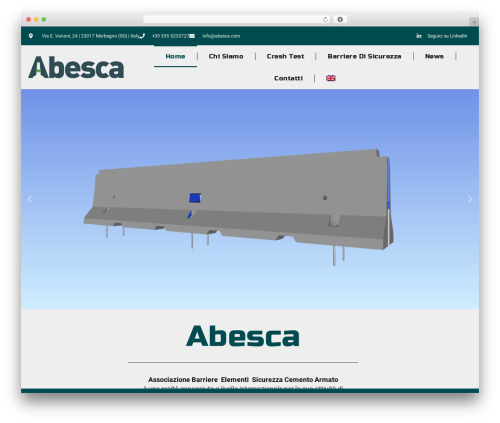Reload page using browser refresh icon
This screenshot has width=500, height=423.
click(x=325, y=20)
